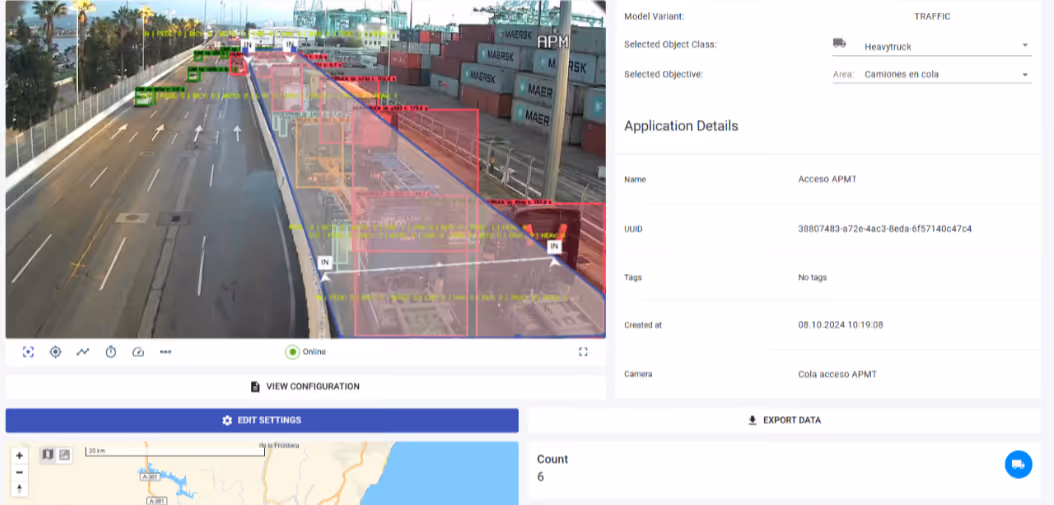The height and width of the screenshot is (505, 1054).
Task: Click the crosshair target icon under video
Action: coord(56,352)
